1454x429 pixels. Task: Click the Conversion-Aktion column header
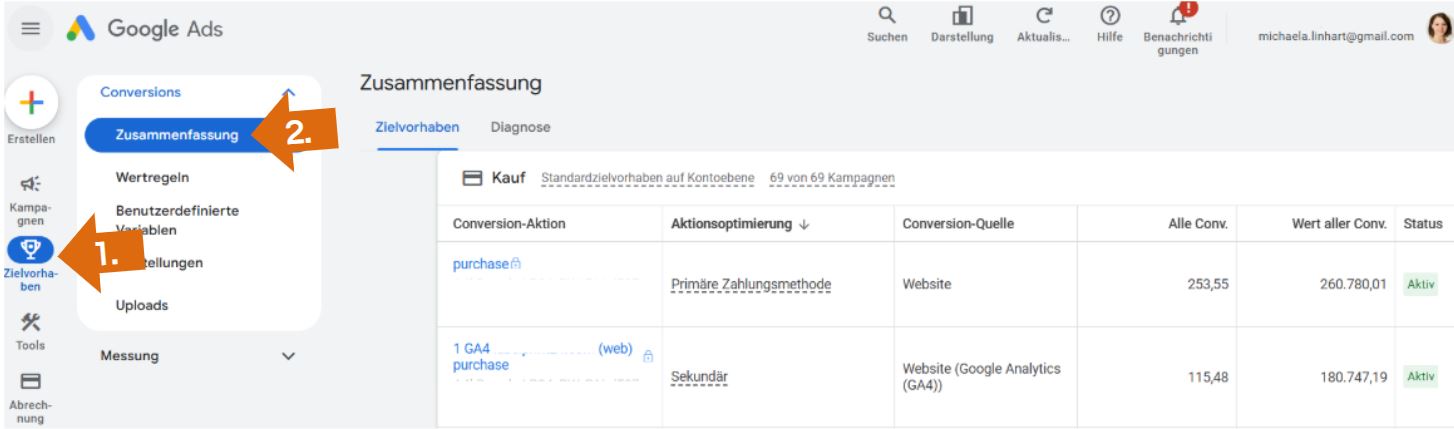(509, 224)
